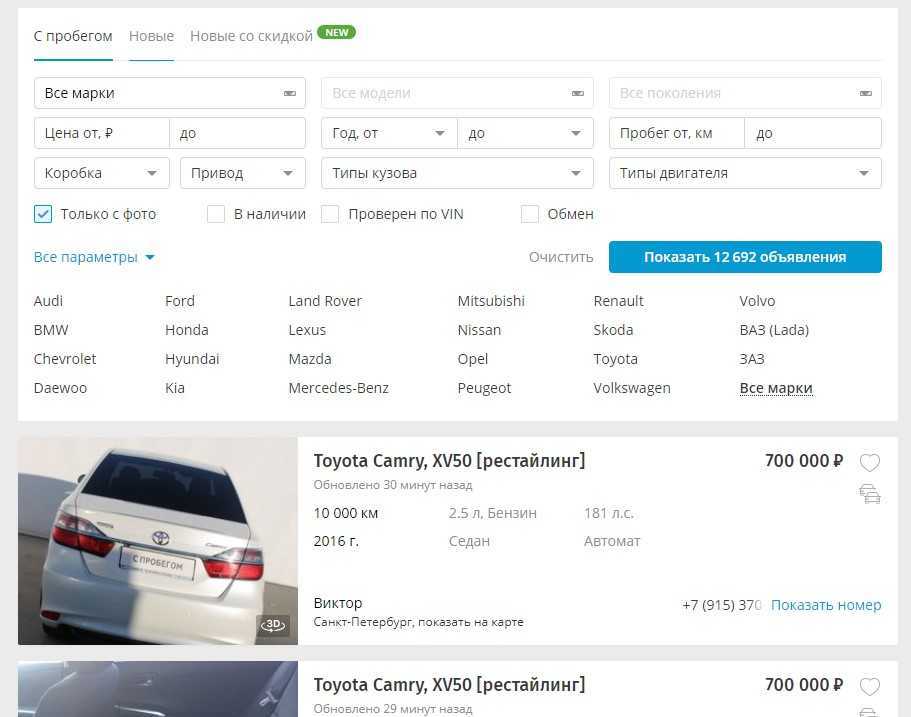The height and width of the screenshot is (717, 911).
Task: Open the Новые со скидкой tab
Action: pos(251,36)
